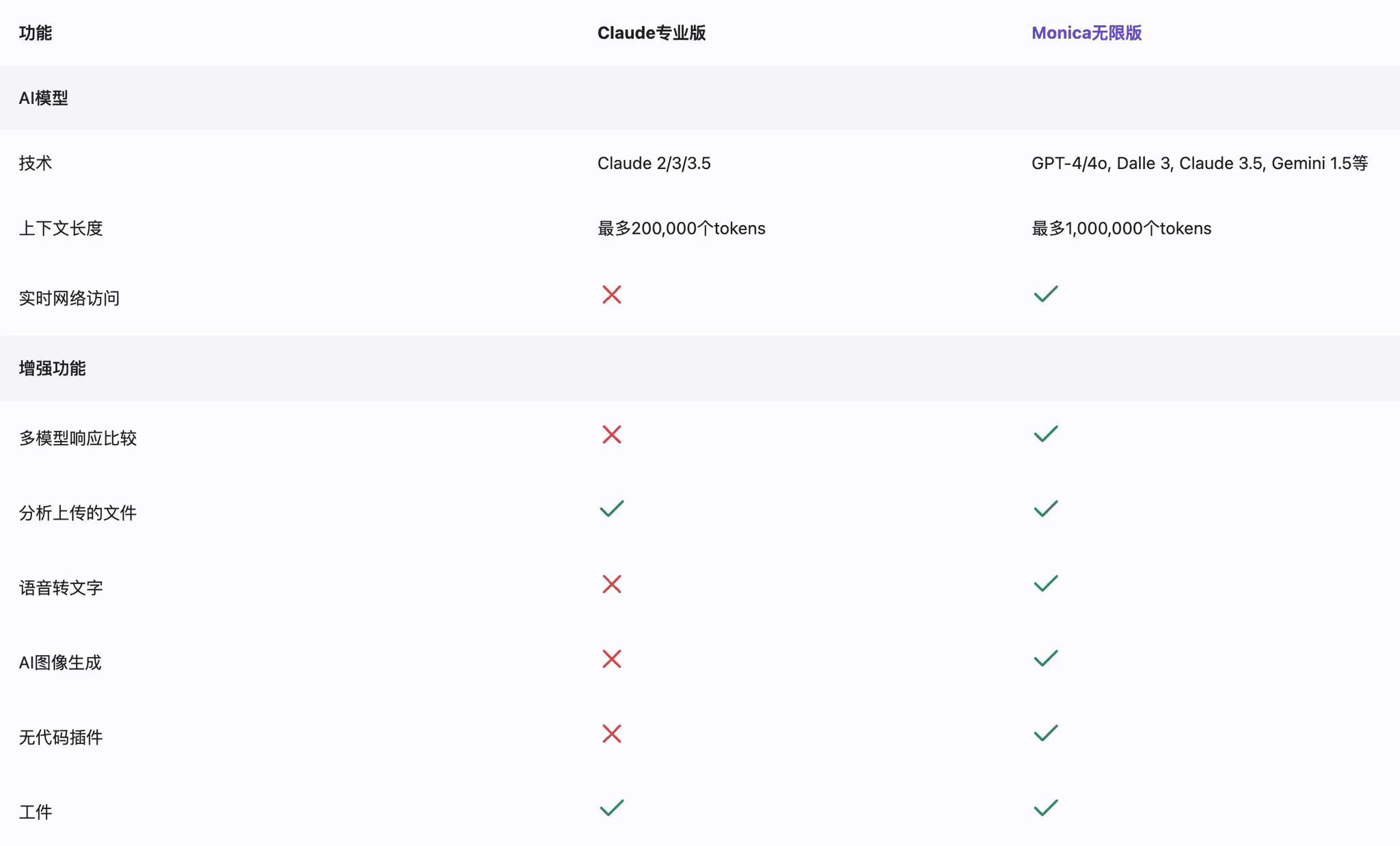Click the 实时网络访问 row label
The image size is (1400, 846).
69,298
